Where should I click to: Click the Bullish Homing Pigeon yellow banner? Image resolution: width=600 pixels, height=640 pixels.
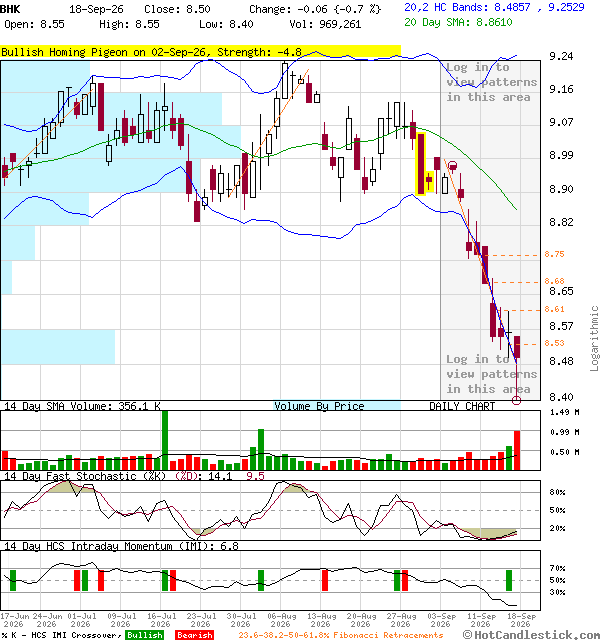[200, 52]
